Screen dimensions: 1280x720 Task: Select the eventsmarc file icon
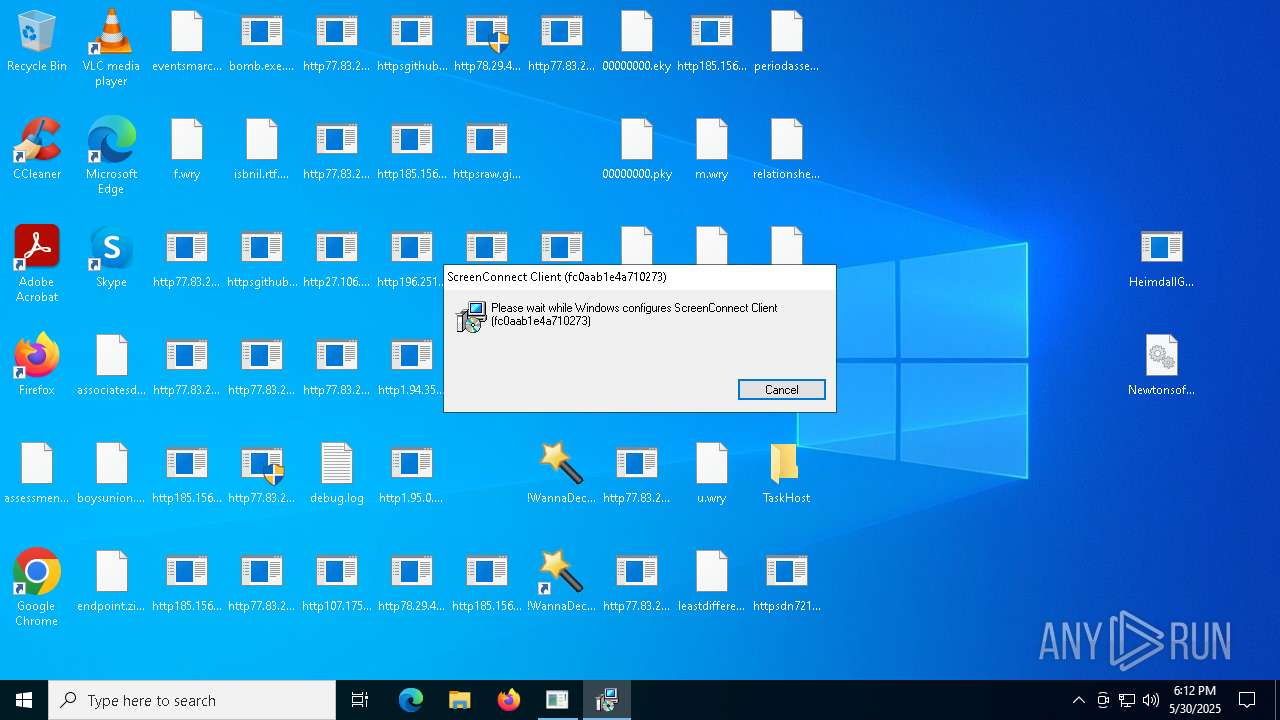tap(187, 41)
